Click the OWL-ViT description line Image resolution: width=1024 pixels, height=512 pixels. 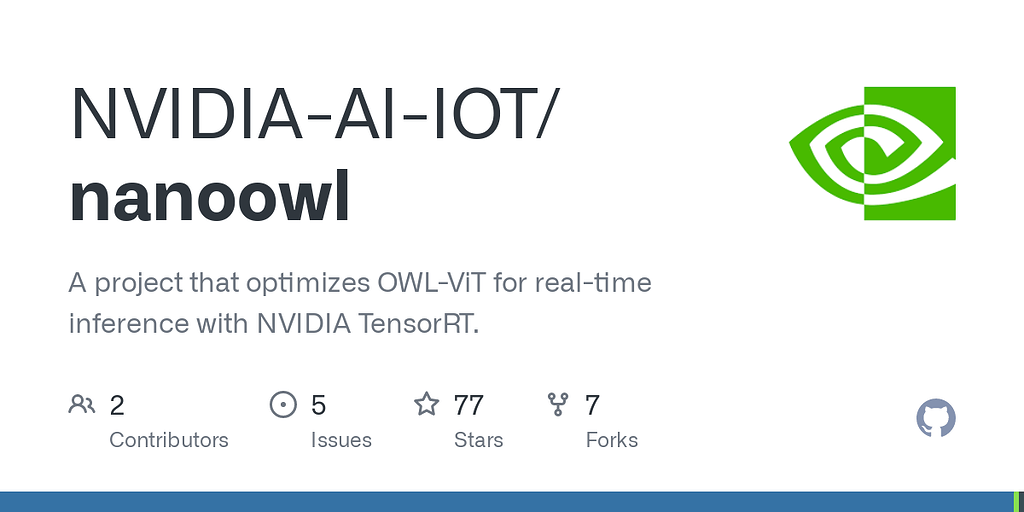point(360,283)
